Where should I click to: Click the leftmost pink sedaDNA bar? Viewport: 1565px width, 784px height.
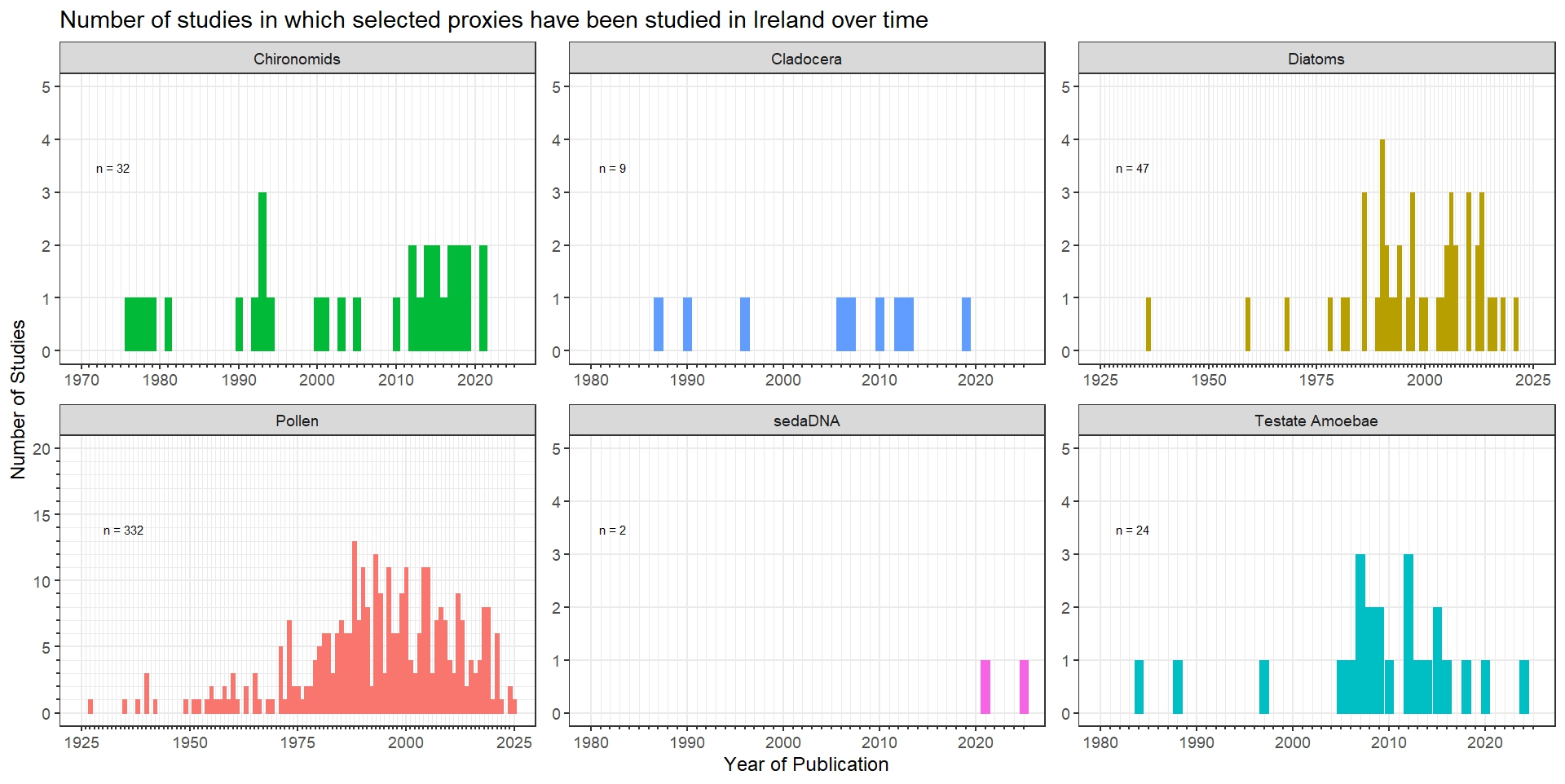(985, 686)
